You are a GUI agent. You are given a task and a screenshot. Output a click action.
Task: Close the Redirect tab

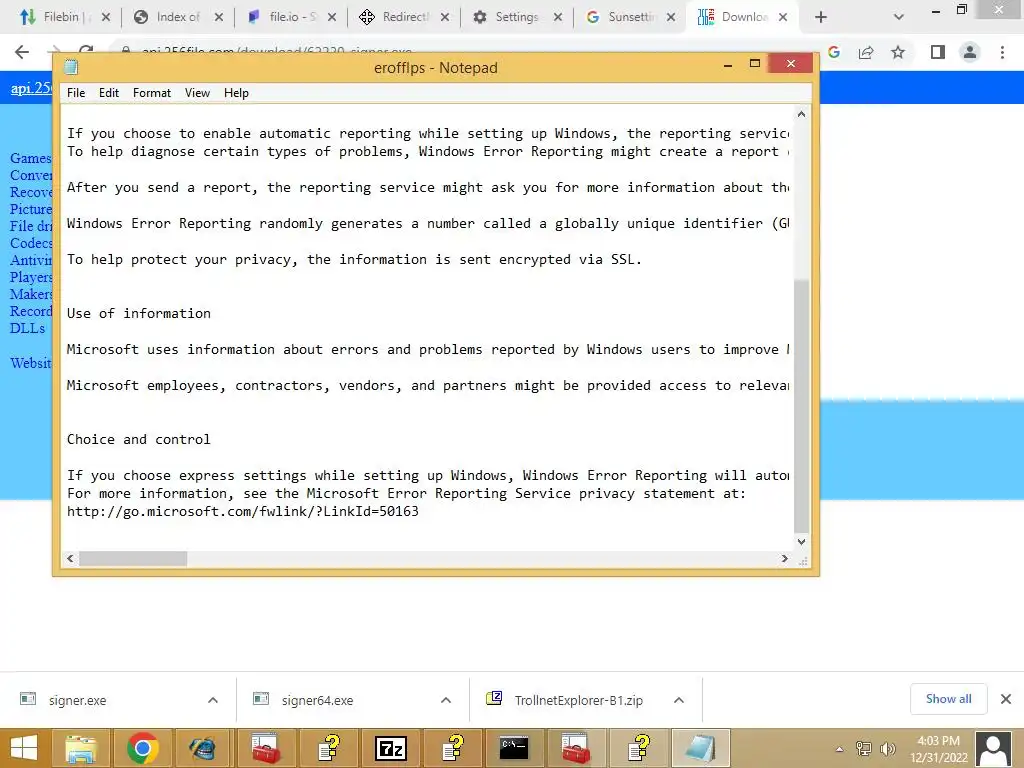pyautogui.click(x=445, y=17)
